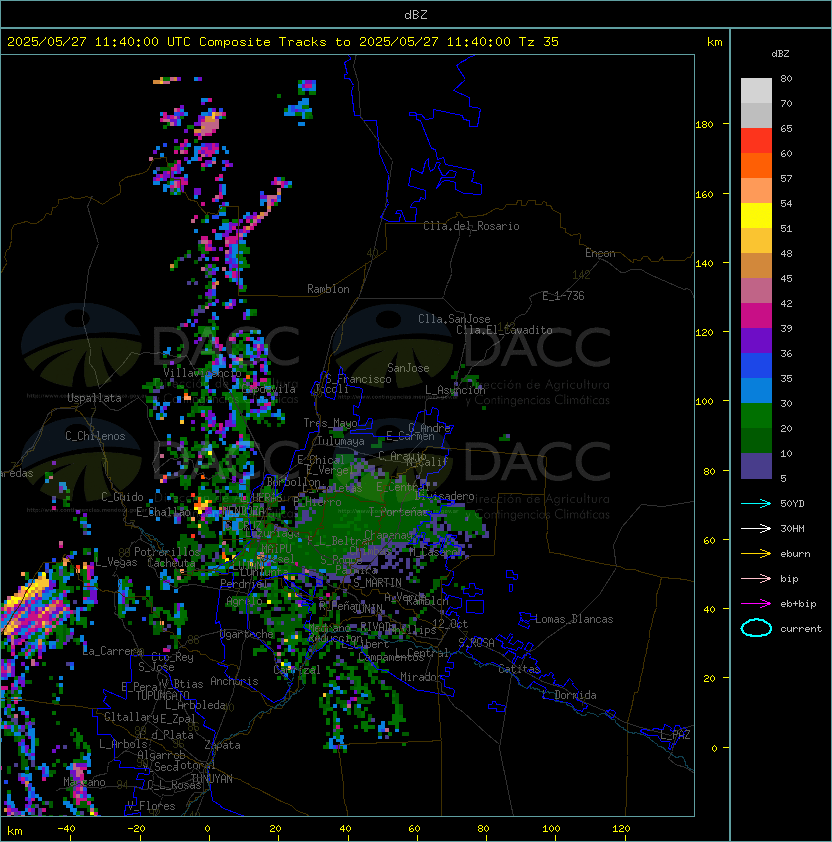This screenshot has width=832, height=842.
Task: Pick the orange 57-60 dBZ color band
Action: [756, 165]
